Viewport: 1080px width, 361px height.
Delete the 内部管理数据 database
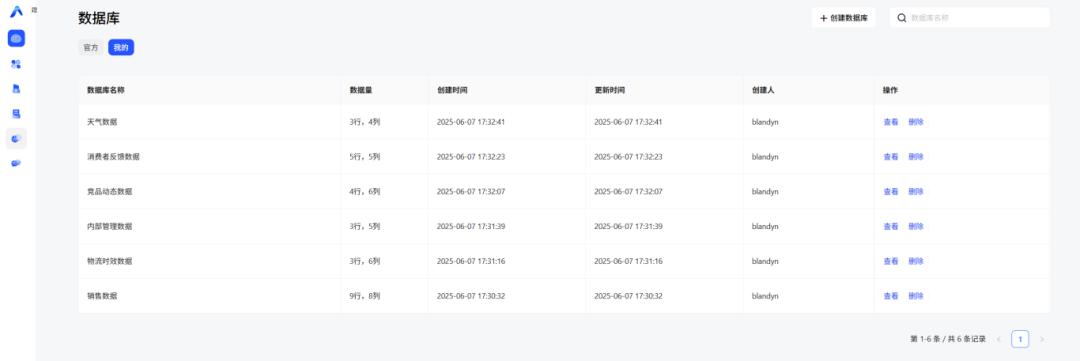pos(915,226)
